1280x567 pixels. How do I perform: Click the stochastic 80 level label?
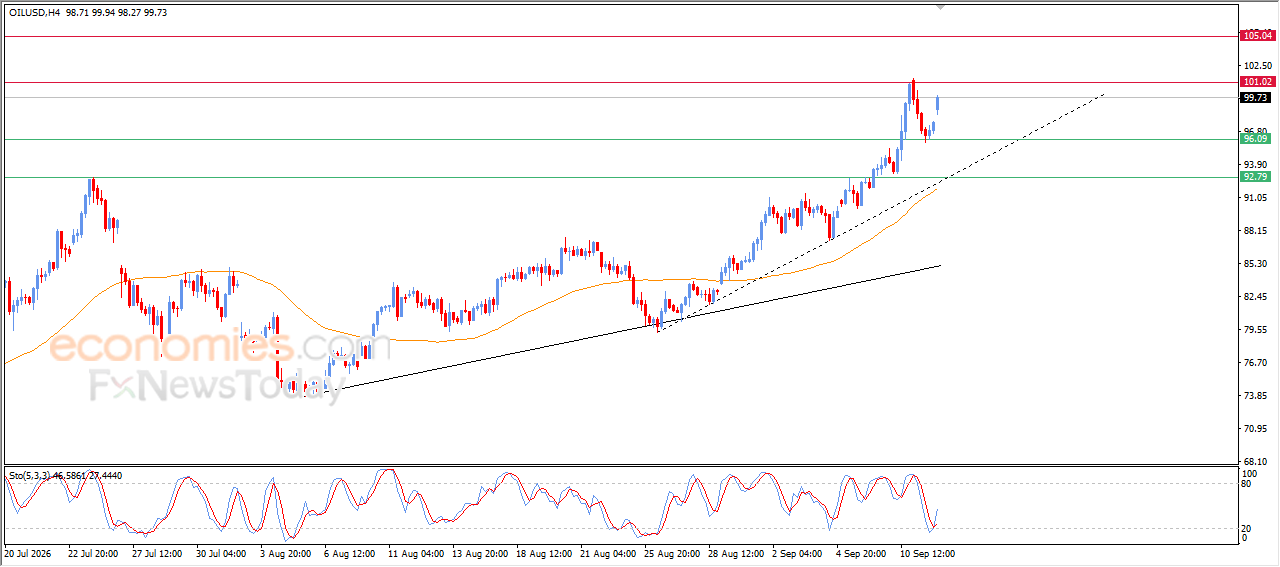(1246, 483)
